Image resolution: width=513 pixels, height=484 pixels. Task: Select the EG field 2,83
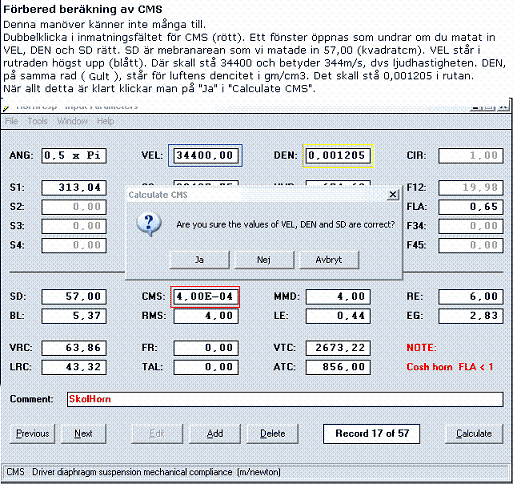[x=471, y=316]
